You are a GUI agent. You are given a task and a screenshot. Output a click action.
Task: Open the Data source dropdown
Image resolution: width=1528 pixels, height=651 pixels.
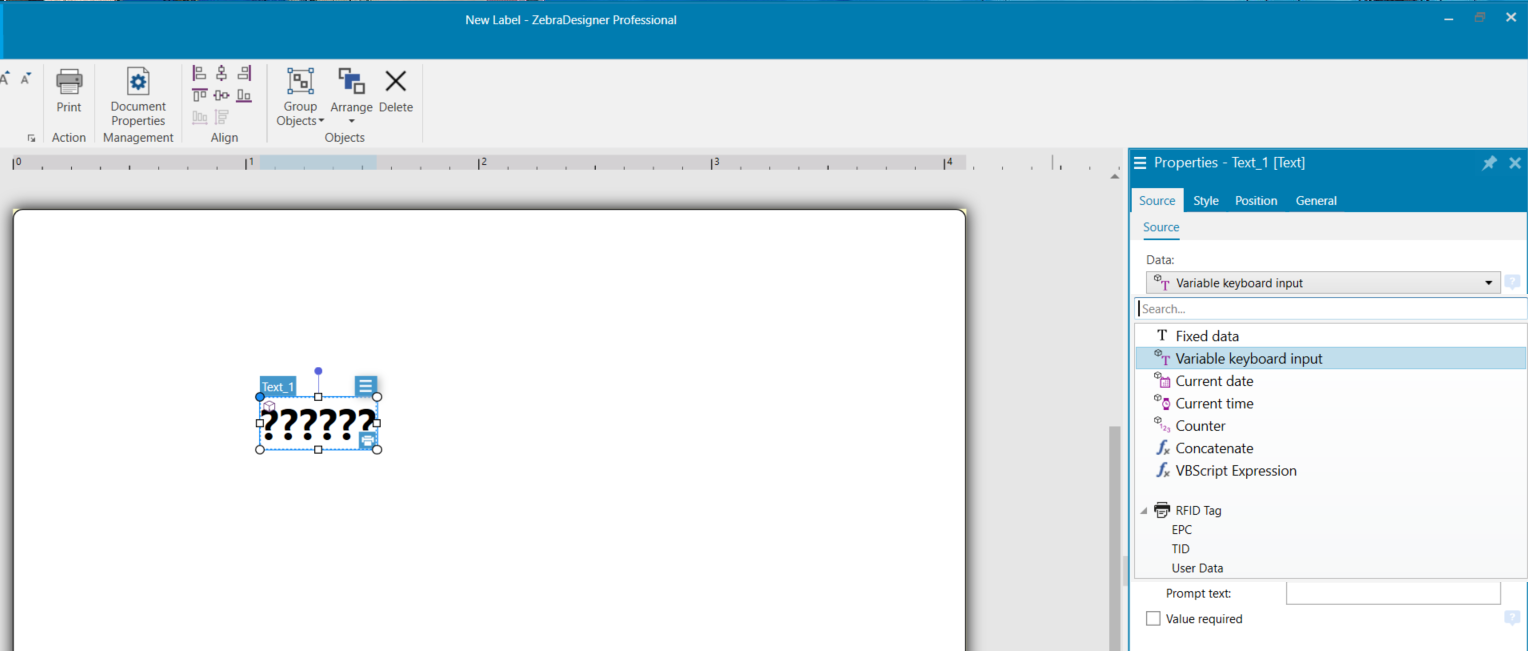[1489, 282]
